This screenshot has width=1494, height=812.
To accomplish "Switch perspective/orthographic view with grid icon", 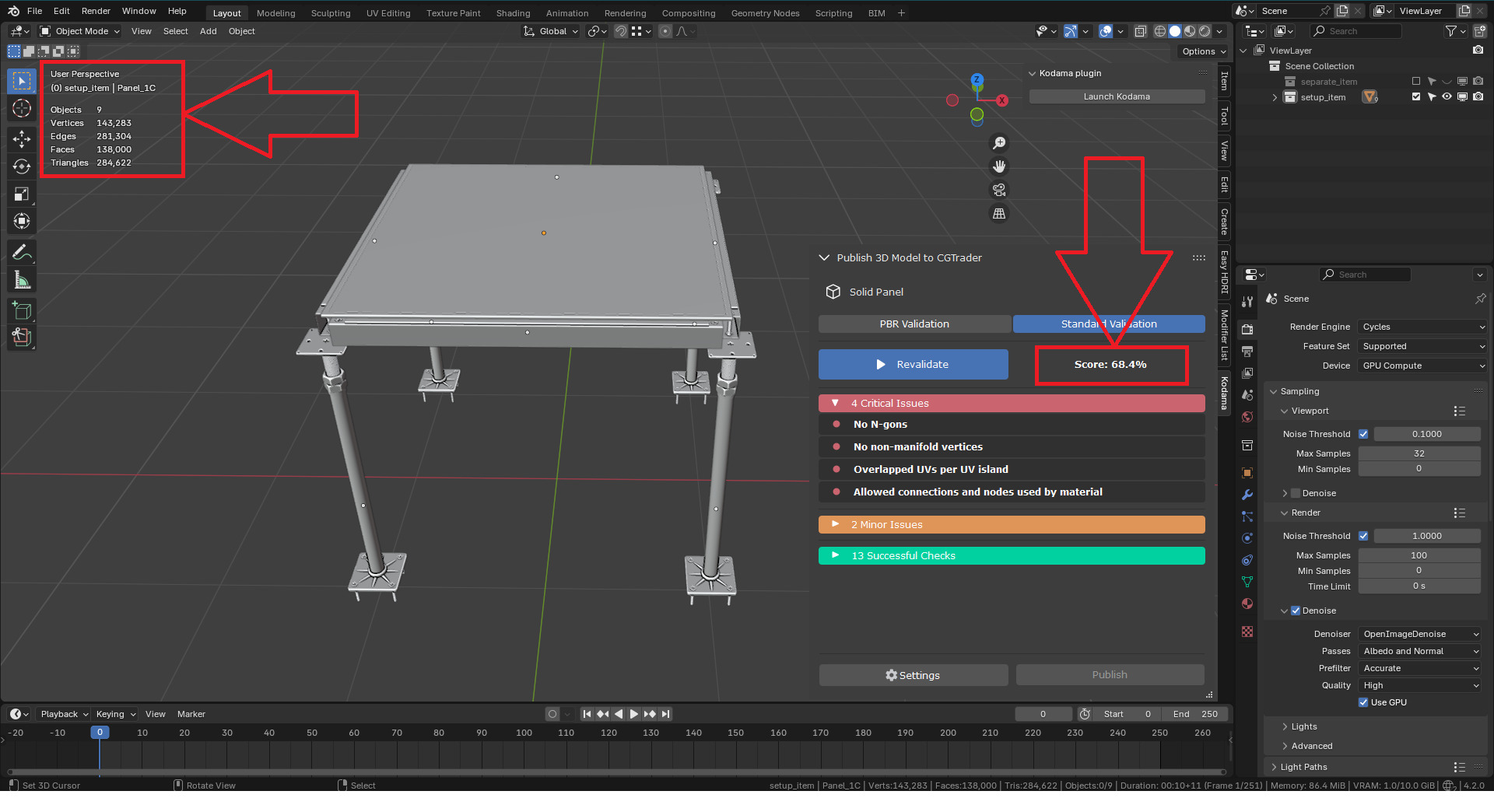I will click(999, 213).
